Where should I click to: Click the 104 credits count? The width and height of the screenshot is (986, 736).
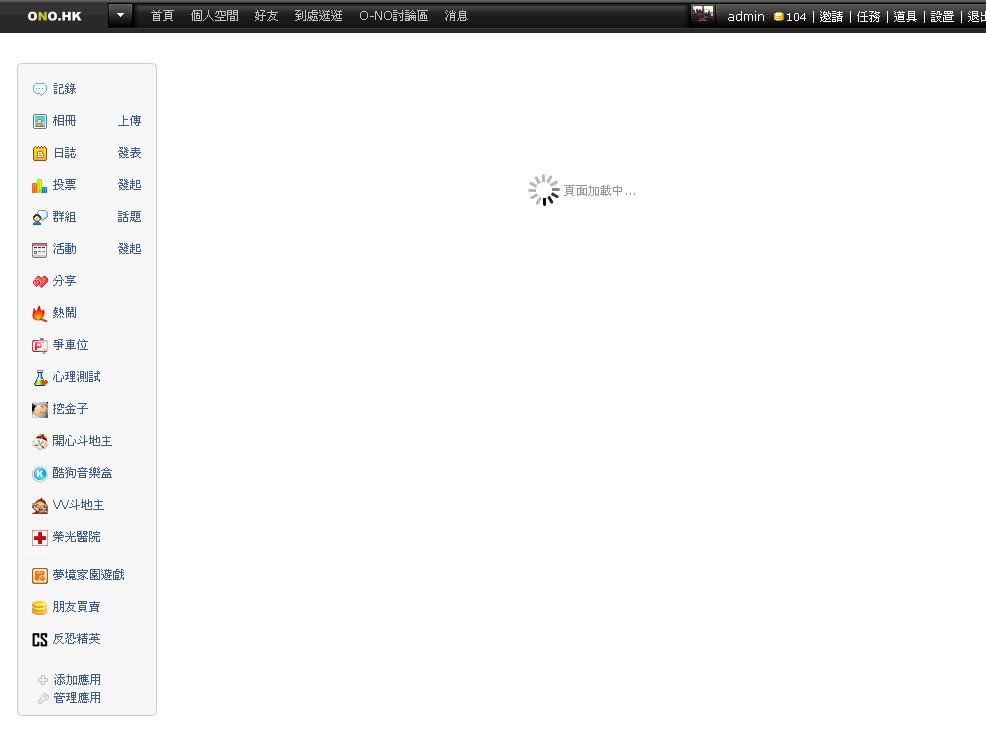pos(796,17)
